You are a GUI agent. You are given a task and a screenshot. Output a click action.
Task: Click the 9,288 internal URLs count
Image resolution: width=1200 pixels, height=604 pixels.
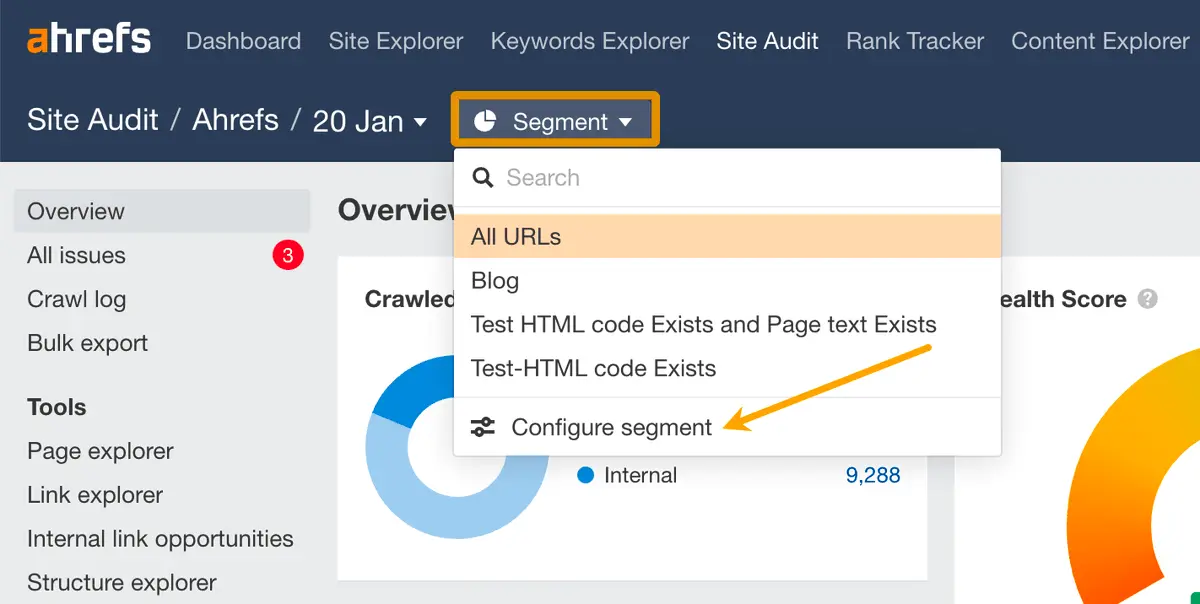click(873, 476)
